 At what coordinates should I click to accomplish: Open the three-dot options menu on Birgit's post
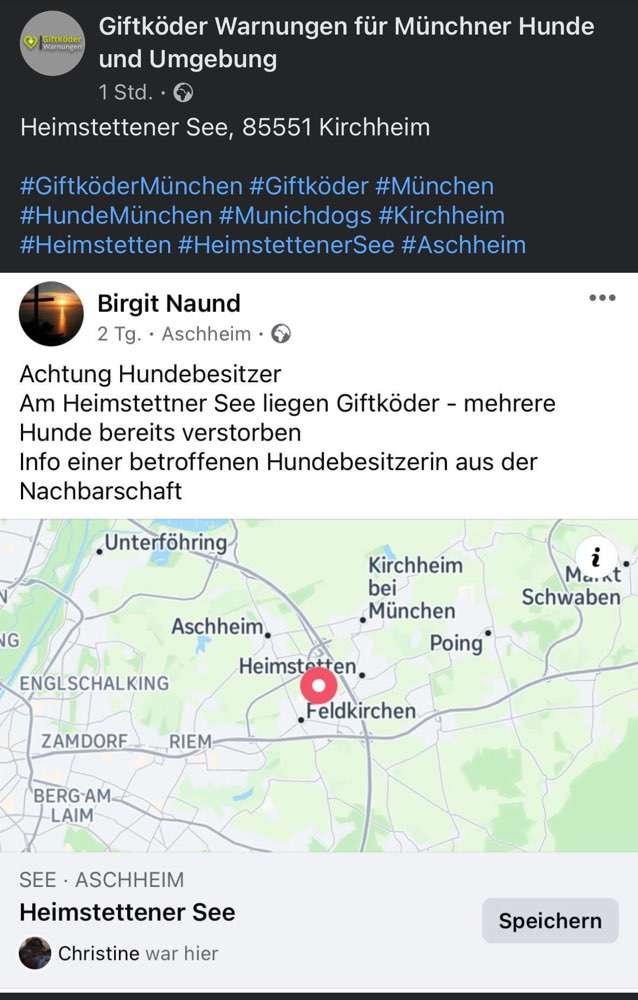604,296
